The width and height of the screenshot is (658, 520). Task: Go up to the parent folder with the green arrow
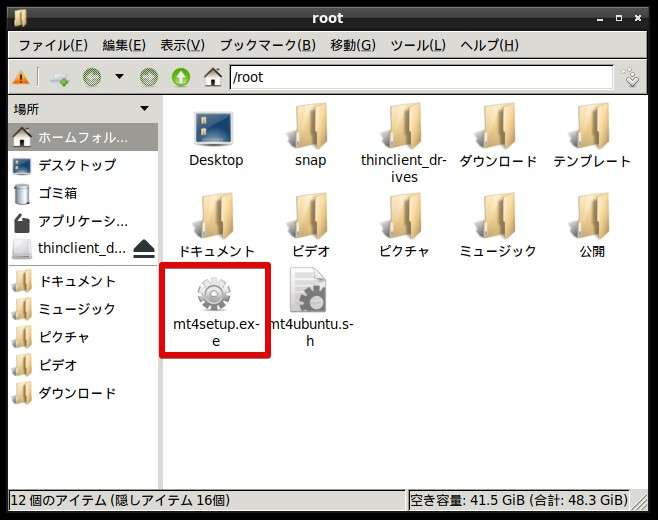pos(181,78)
